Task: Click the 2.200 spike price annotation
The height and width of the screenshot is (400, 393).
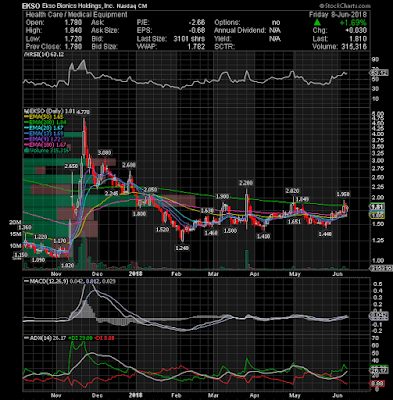Action: [x=246, y=183]
